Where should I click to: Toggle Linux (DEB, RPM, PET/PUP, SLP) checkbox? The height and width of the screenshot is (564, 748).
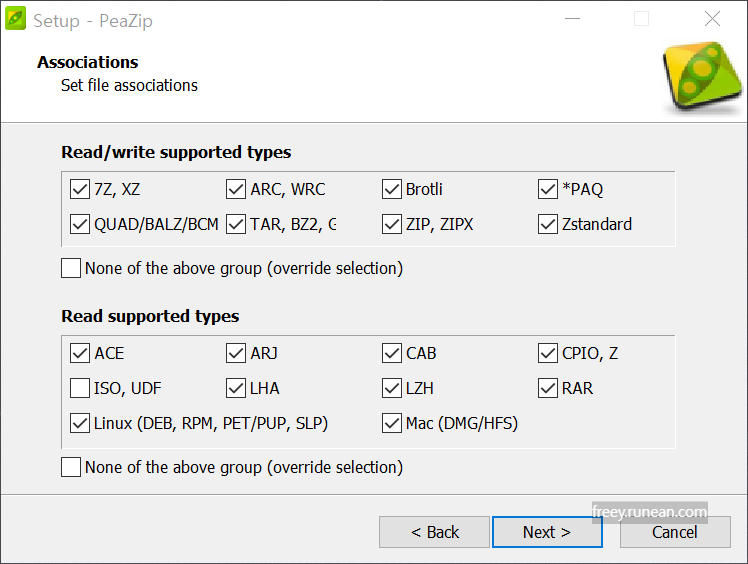(x=80, y=423)
